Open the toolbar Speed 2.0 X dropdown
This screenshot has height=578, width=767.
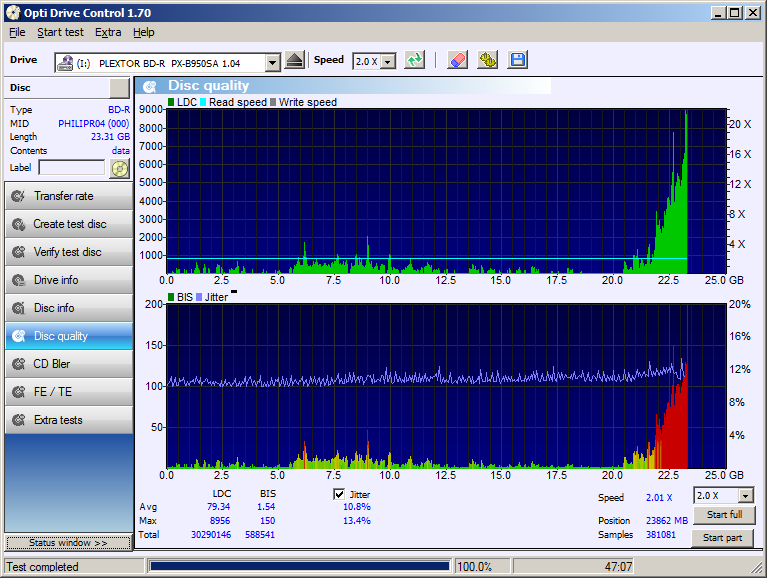pos(388,62)
